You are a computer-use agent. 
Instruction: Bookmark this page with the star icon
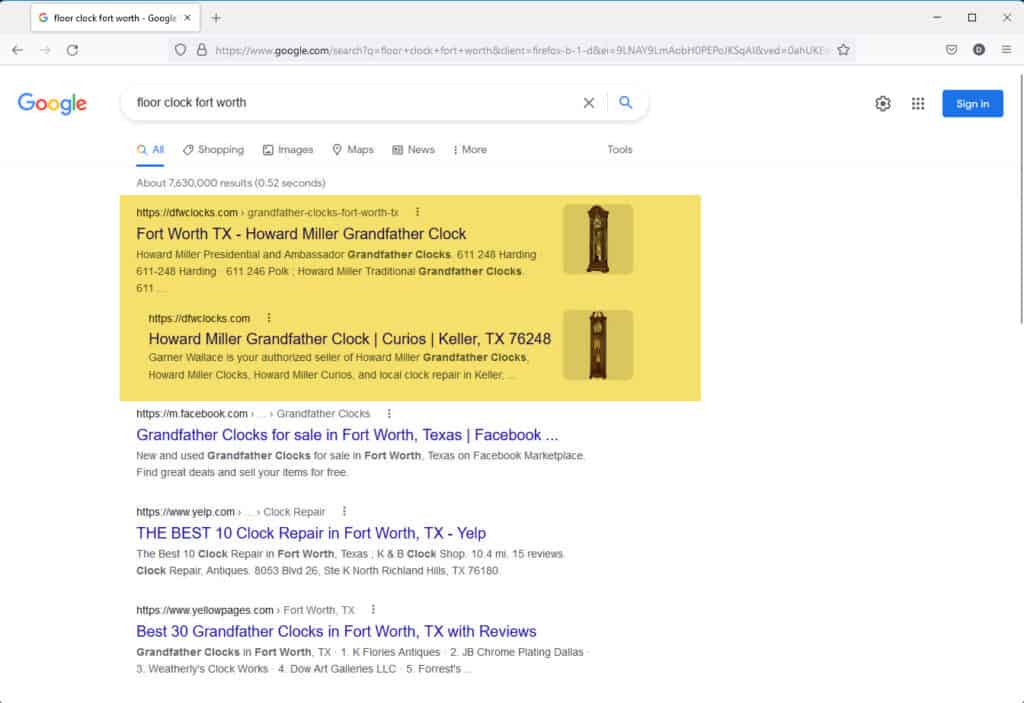[x=843, y=50]
